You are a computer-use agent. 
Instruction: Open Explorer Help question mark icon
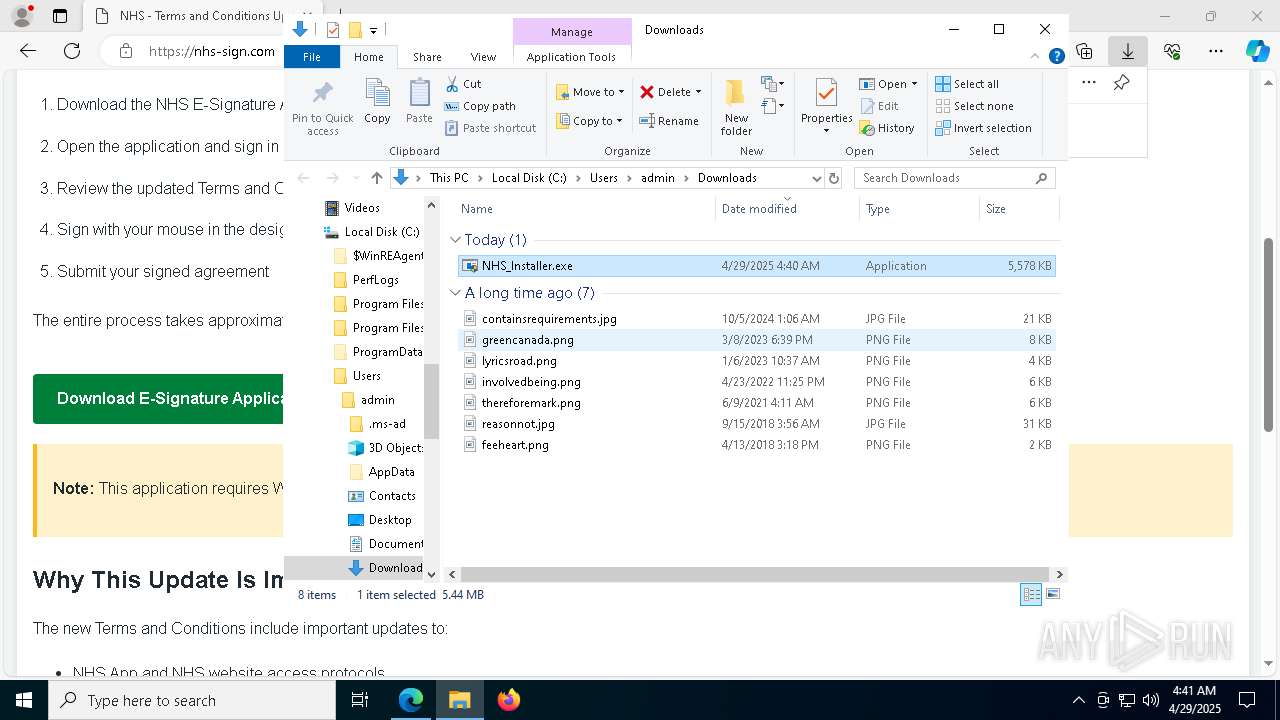point(1056,57)
